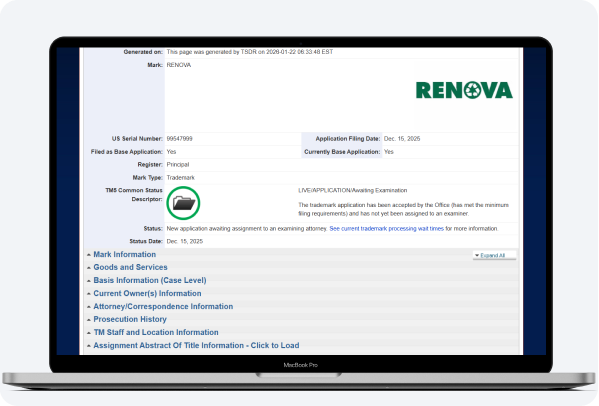Expand Basis Information (Case Level)

click(x=150, y=280)
